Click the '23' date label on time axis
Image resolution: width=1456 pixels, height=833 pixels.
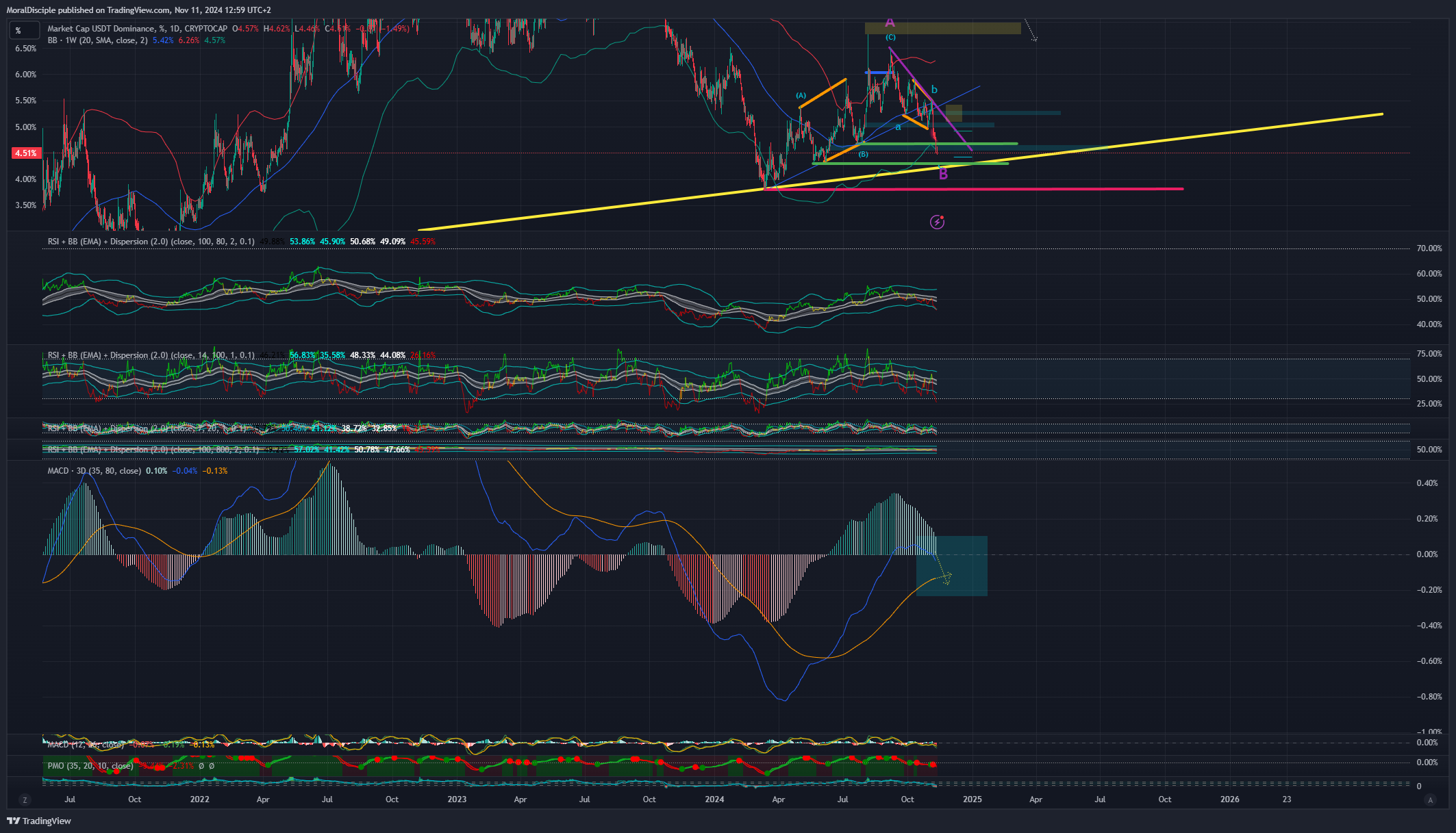[x=1287, y=799]
